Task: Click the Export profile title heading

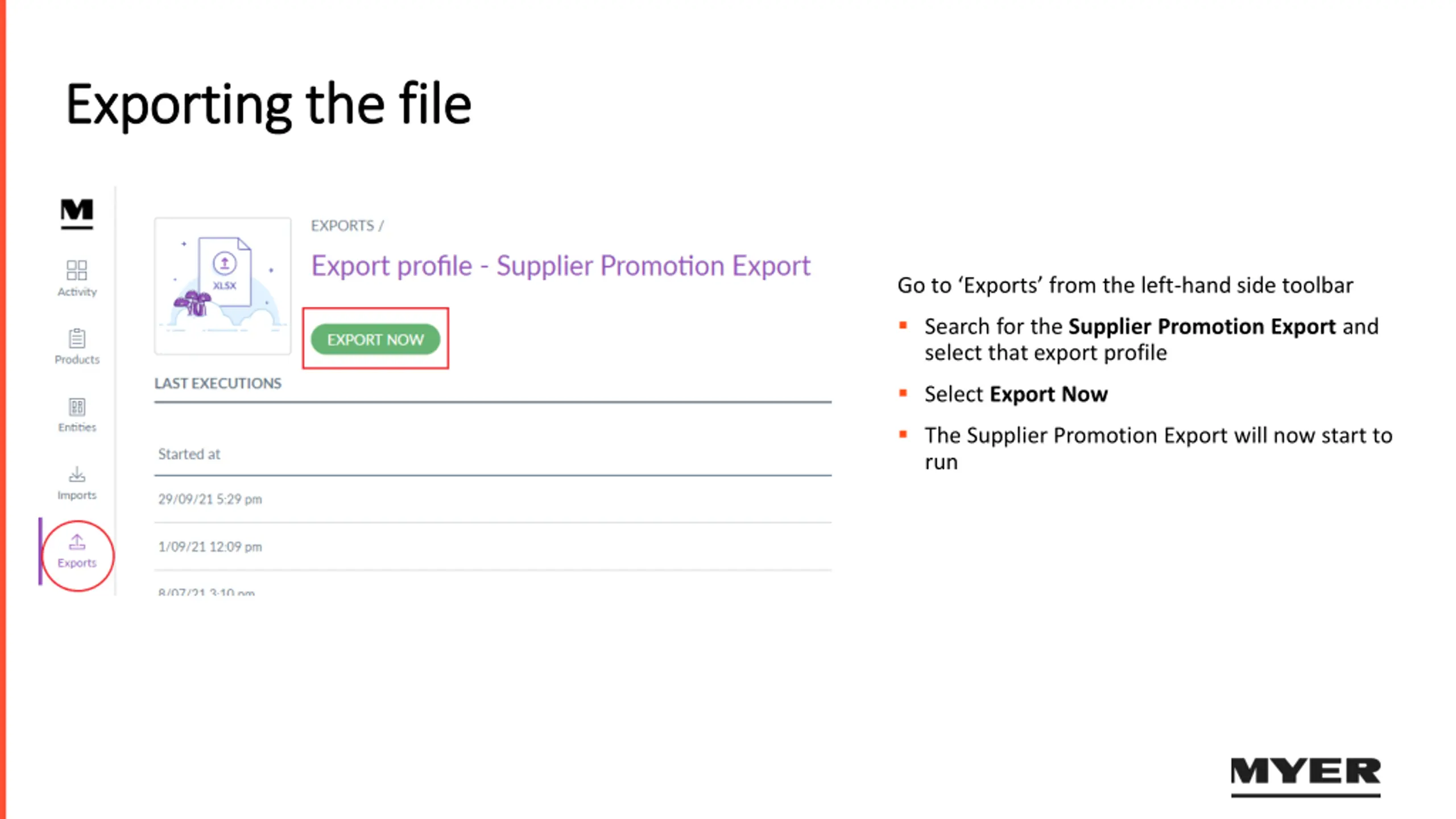Action: coord(561,266)
